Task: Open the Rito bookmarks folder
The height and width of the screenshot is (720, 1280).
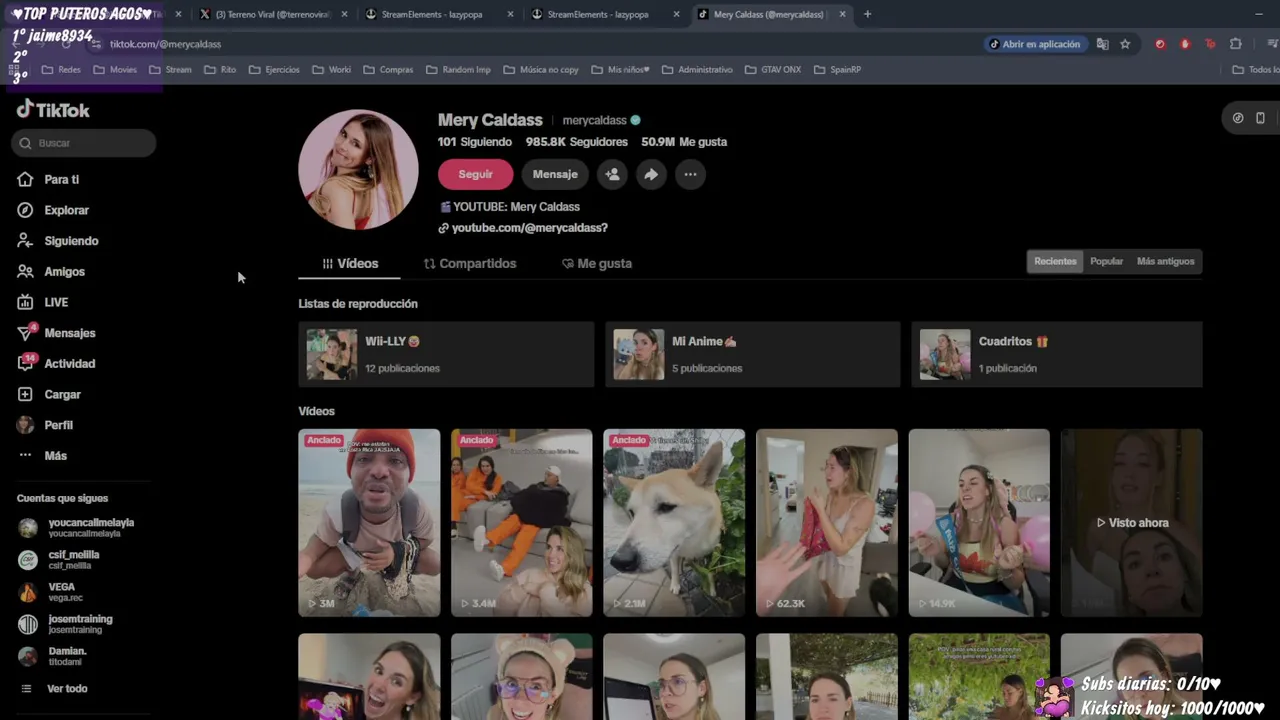Action: point(220,70)
